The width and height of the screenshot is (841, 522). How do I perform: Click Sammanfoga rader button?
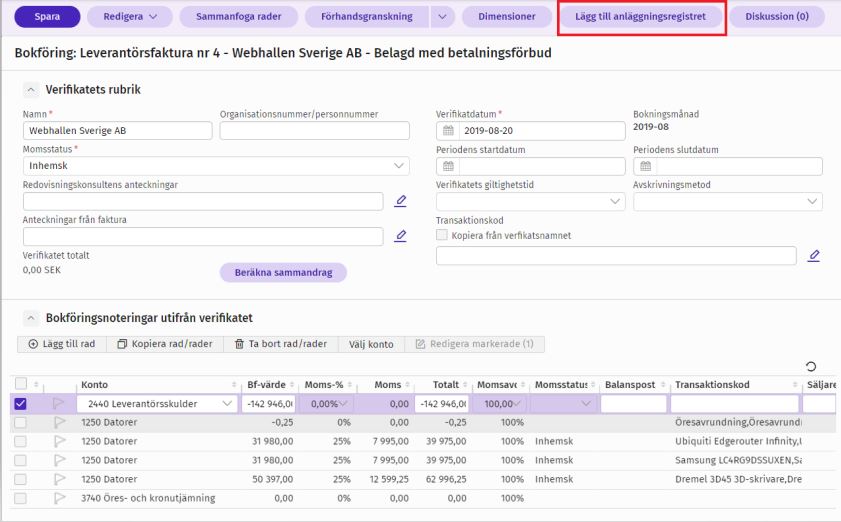tap(239, 17)
